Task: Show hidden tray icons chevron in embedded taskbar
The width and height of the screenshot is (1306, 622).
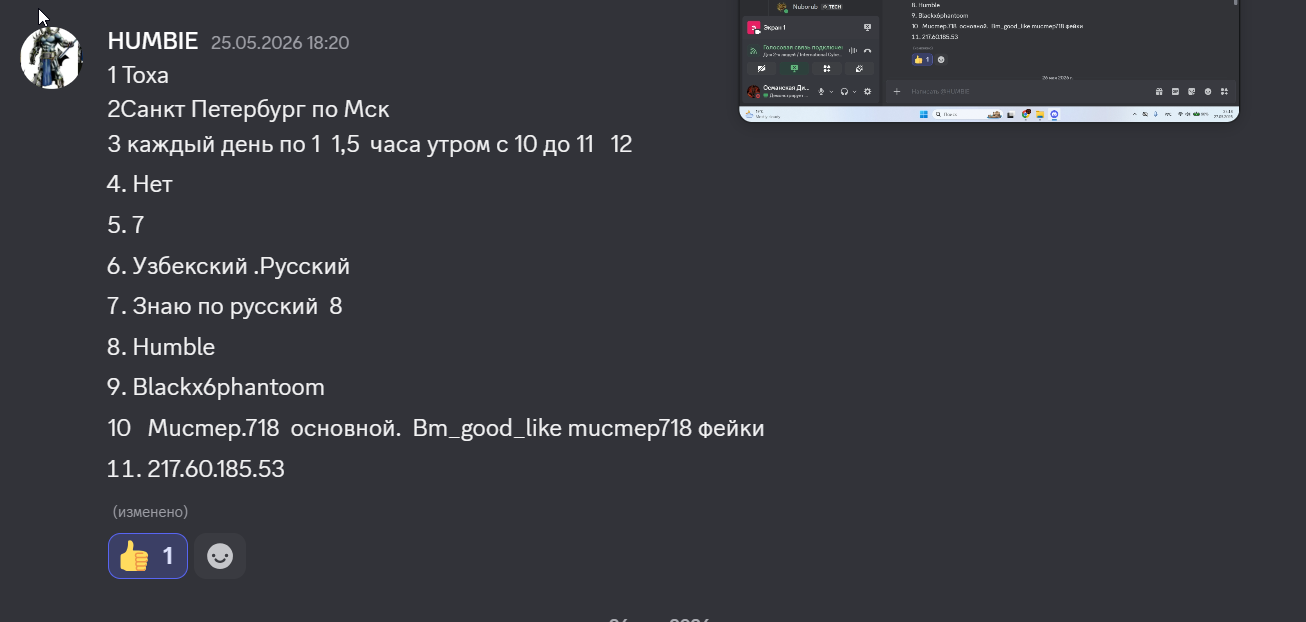Action: click(1134, 114)
